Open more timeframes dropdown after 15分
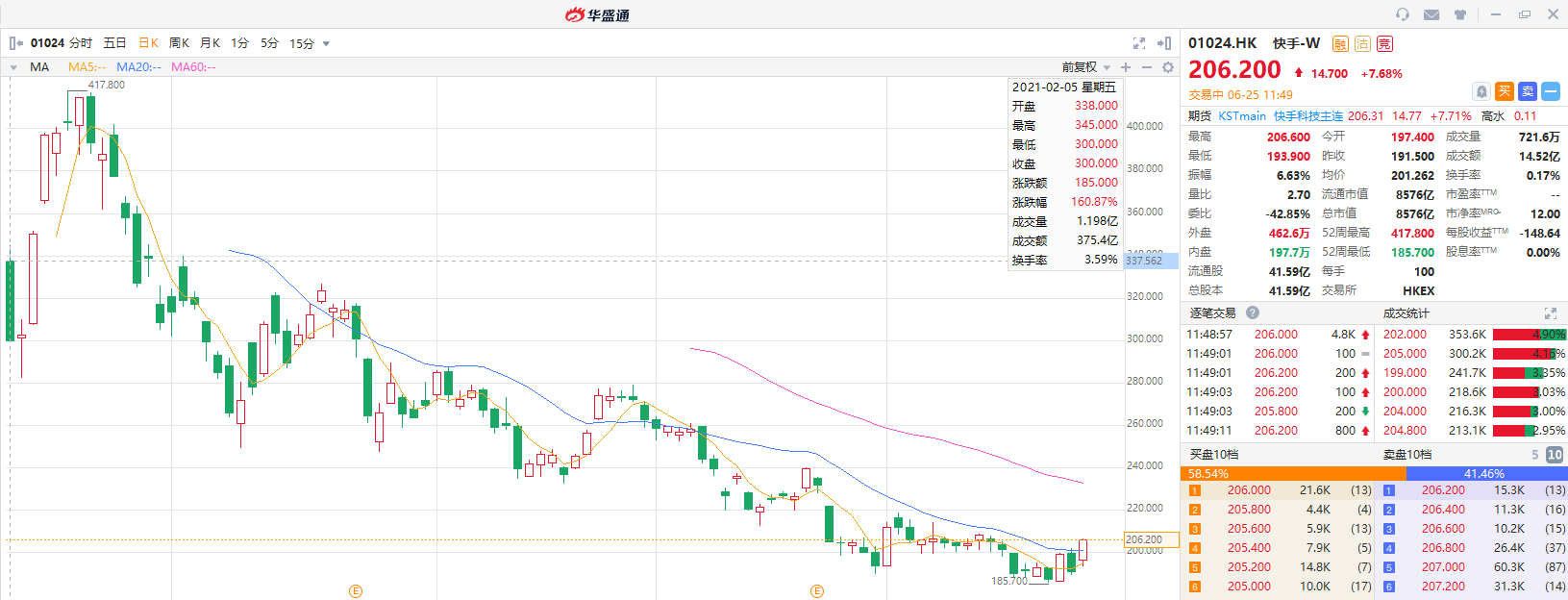The image size is (1568, 600). [326, 44]
